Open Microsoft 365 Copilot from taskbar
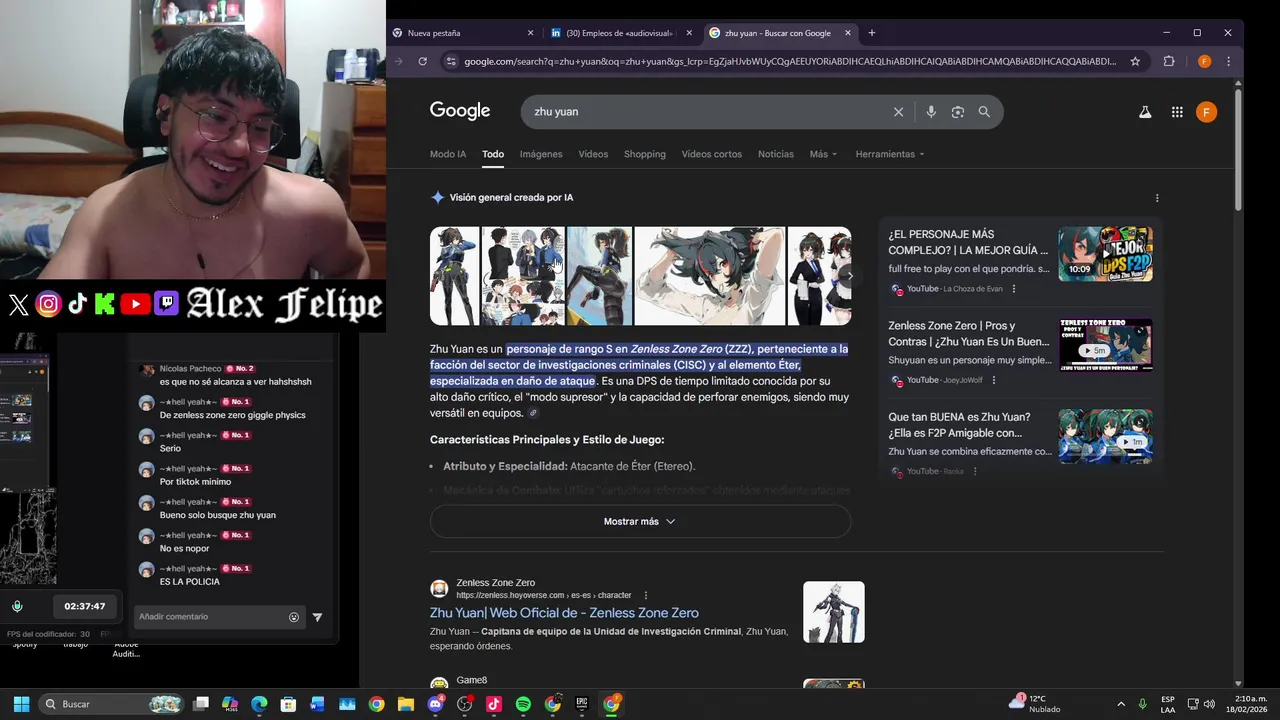This screenshot has width=1280, height=720. click(230, 704)
